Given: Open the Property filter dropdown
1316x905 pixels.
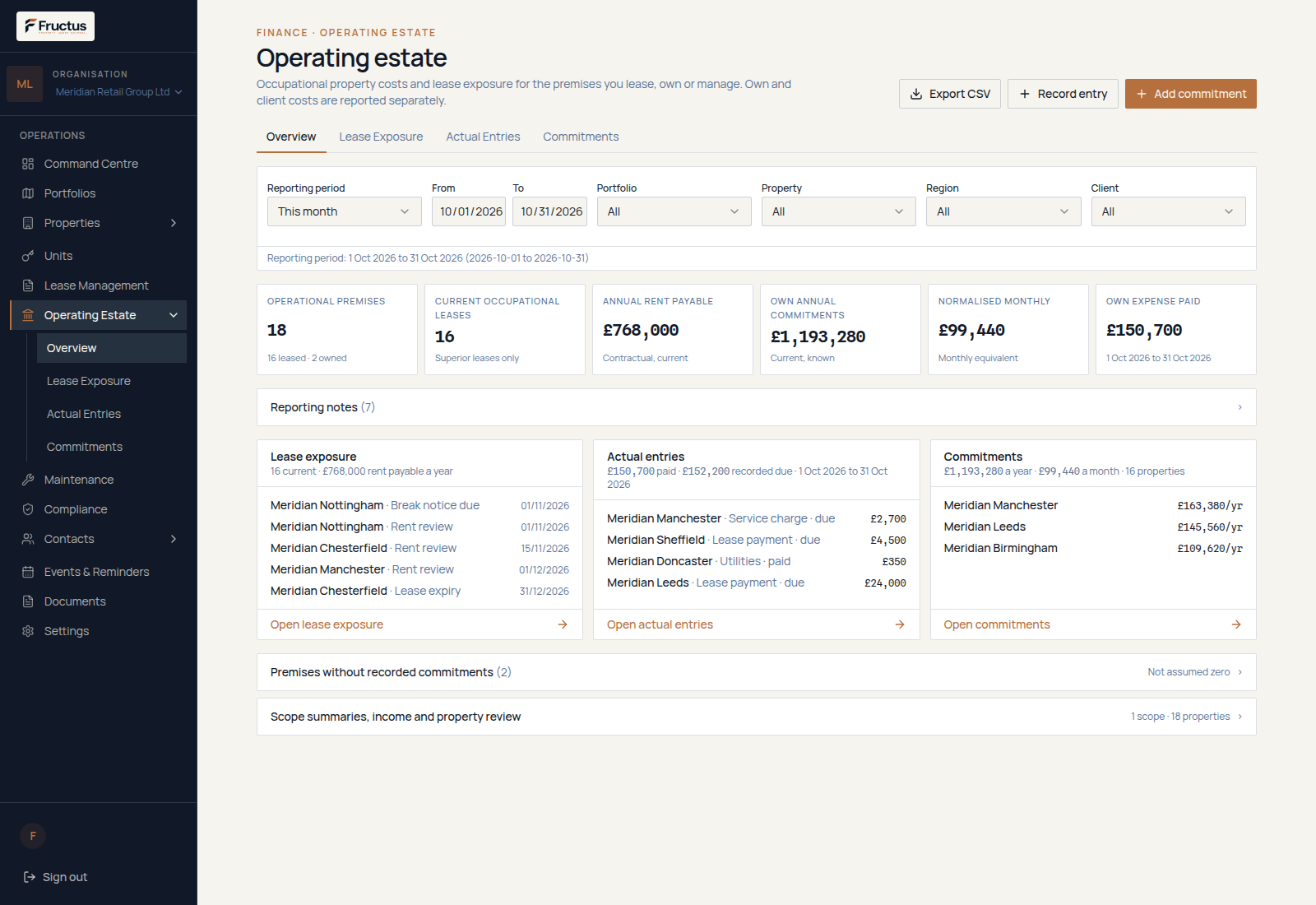Looking at the screenshot, I should pos(838,211).
